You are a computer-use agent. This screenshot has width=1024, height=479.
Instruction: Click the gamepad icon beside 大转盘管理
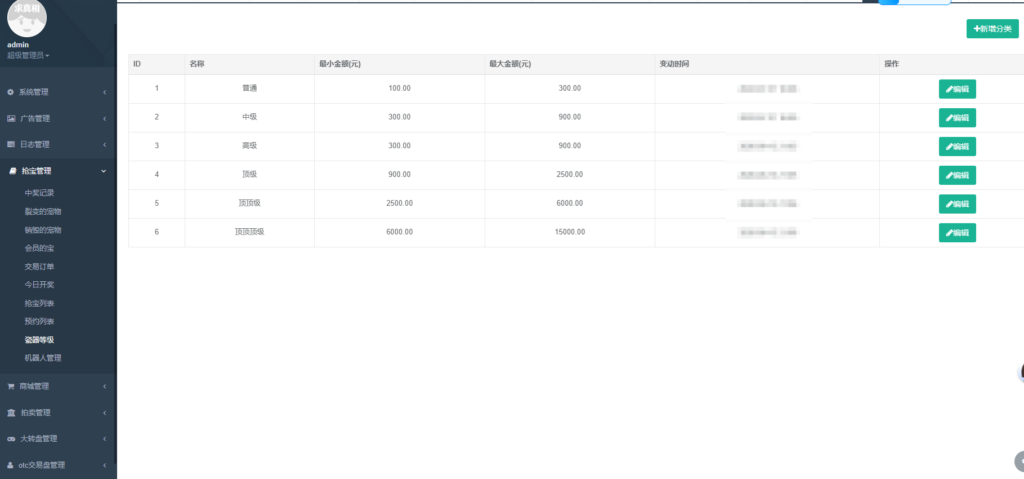point(11,438)
